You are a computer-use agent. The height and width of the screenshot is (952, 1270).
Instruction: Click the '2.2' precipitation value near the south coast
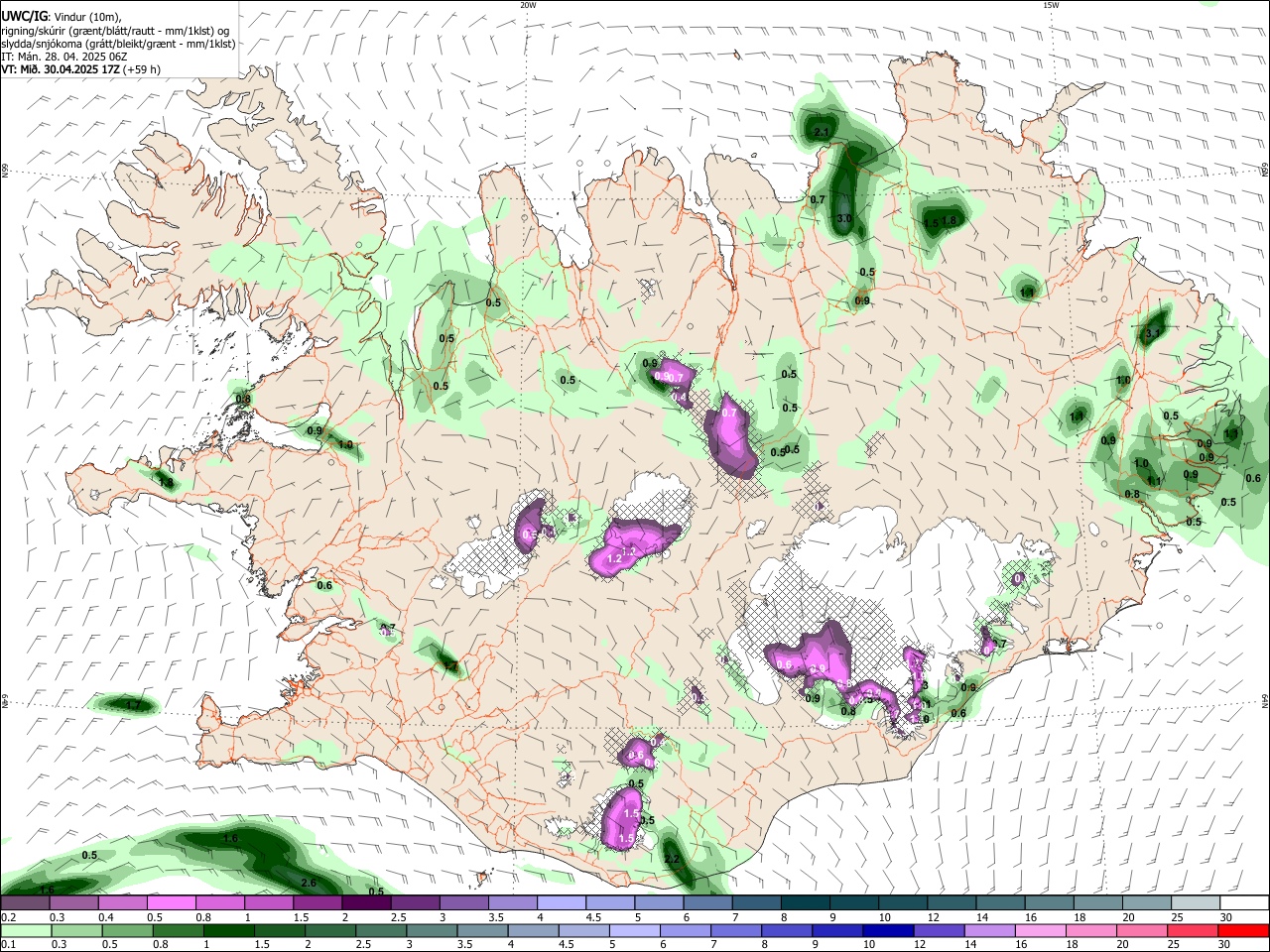pyautogui.click(x=672, y=859)
